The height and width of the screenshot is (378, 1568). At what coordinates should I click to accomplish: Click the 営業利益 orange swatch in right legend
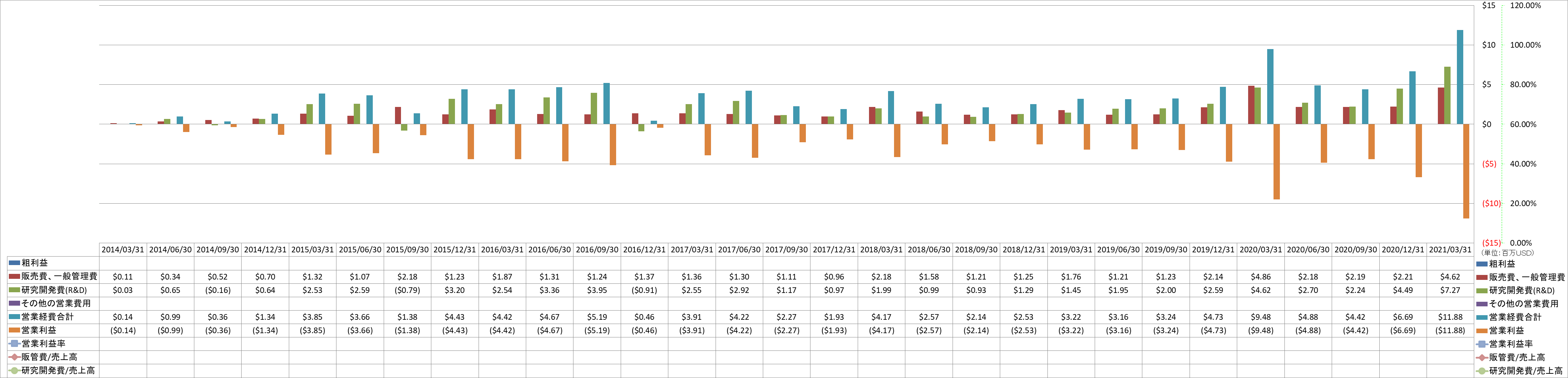[1482, 330]
